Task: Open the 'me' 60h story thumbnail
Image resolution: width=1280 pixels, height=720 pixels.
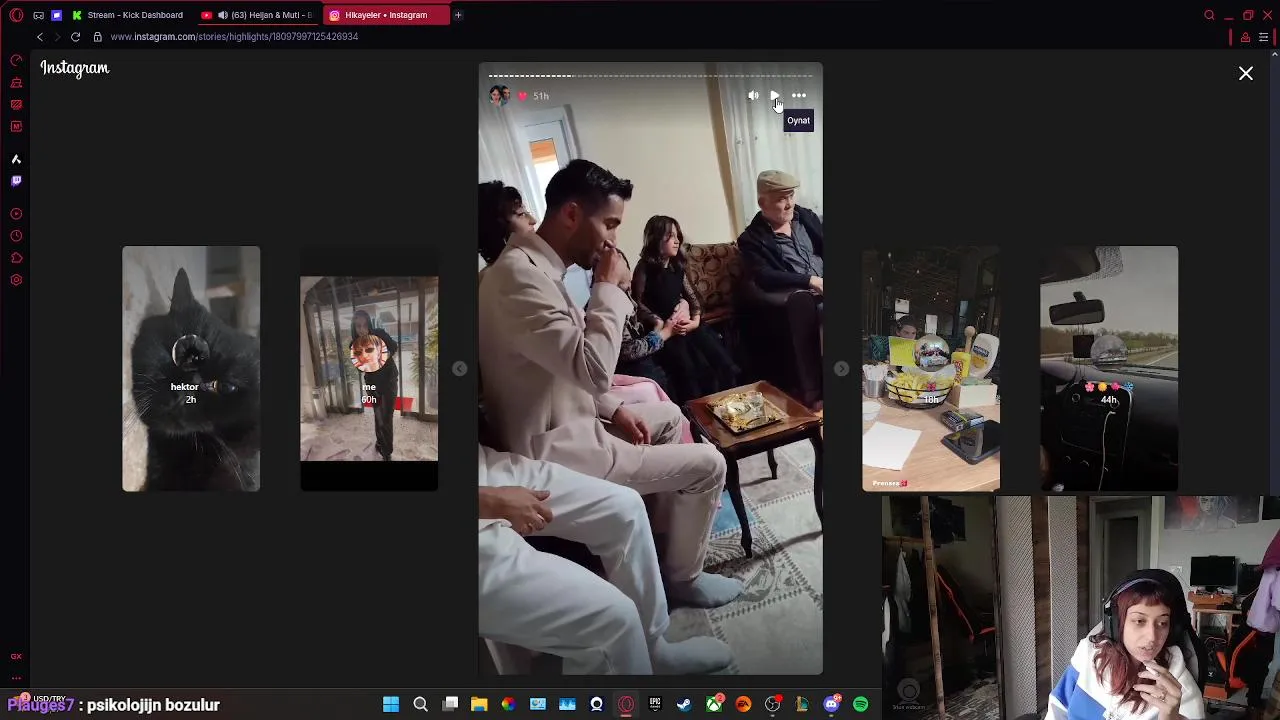Action: coord(369,368)
